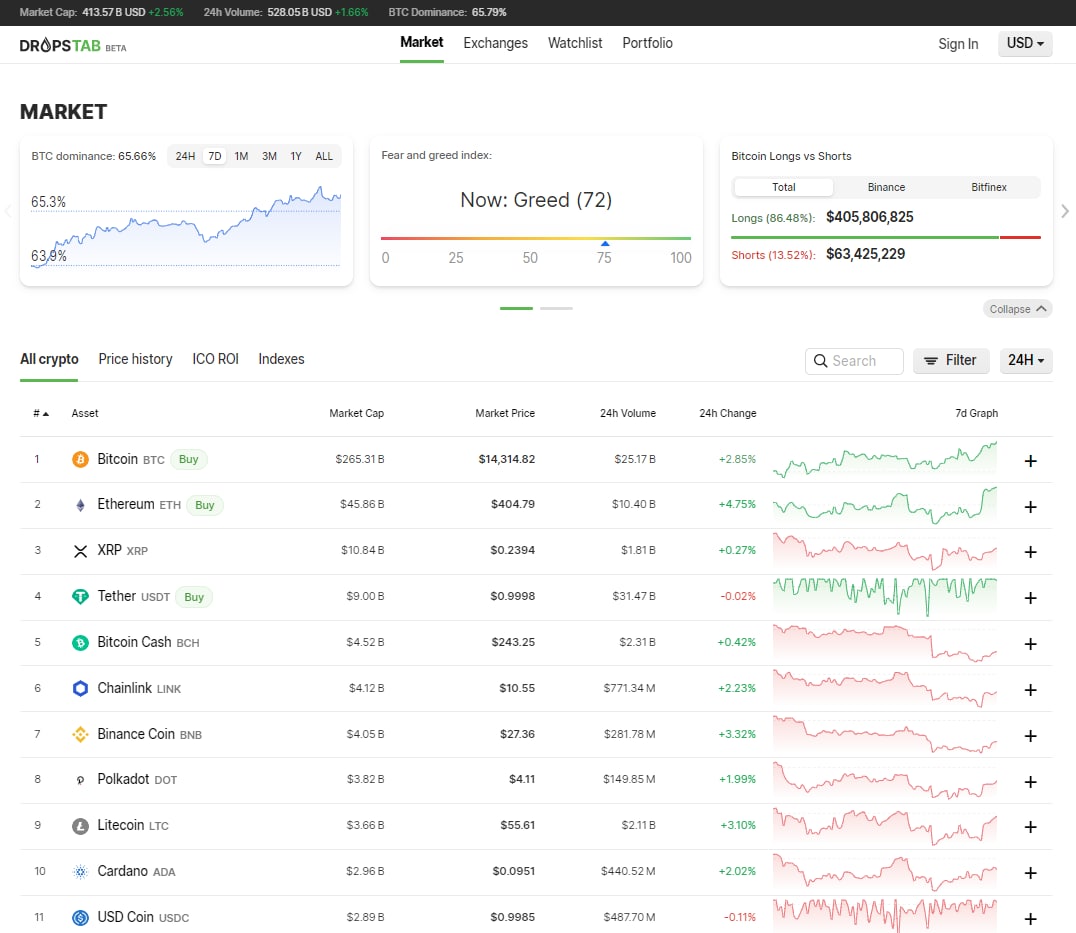The image size is (1076, 933).
Task: Add USD Coin to watchlist with plus icon
Action: point(1030,919)
